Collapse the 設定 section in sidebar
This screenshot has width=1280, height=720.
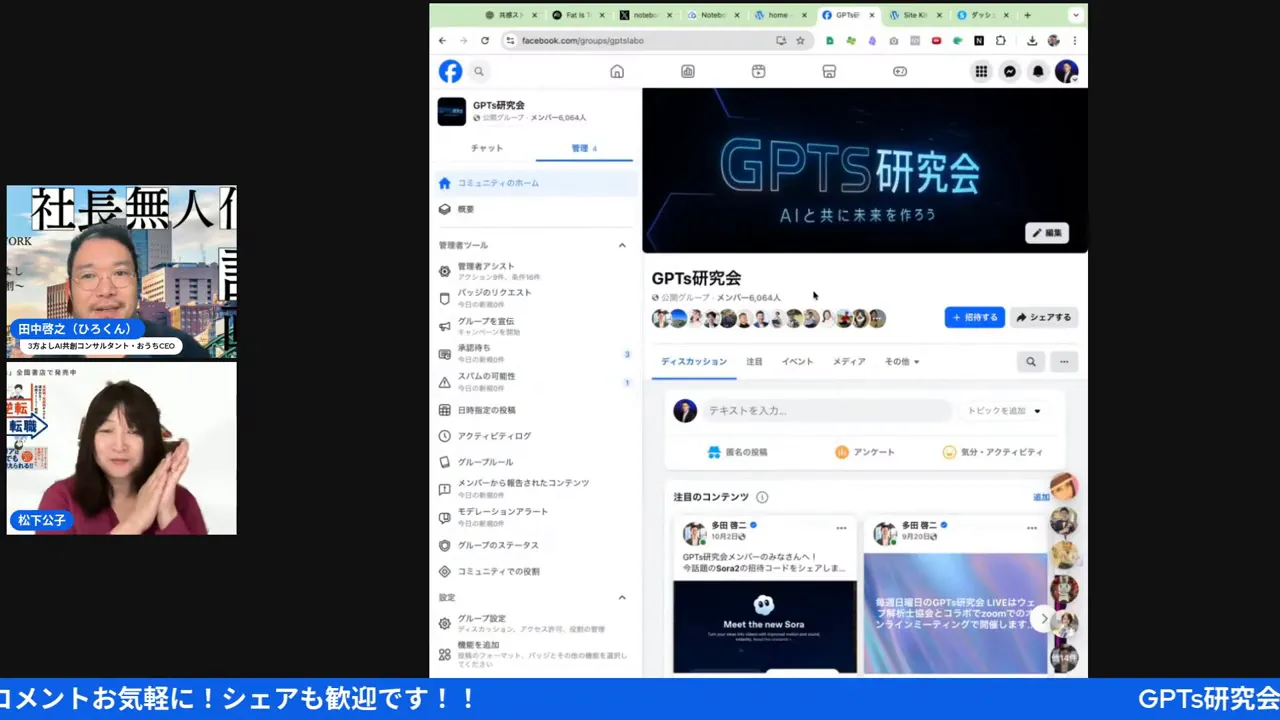[x=622, y=597]
